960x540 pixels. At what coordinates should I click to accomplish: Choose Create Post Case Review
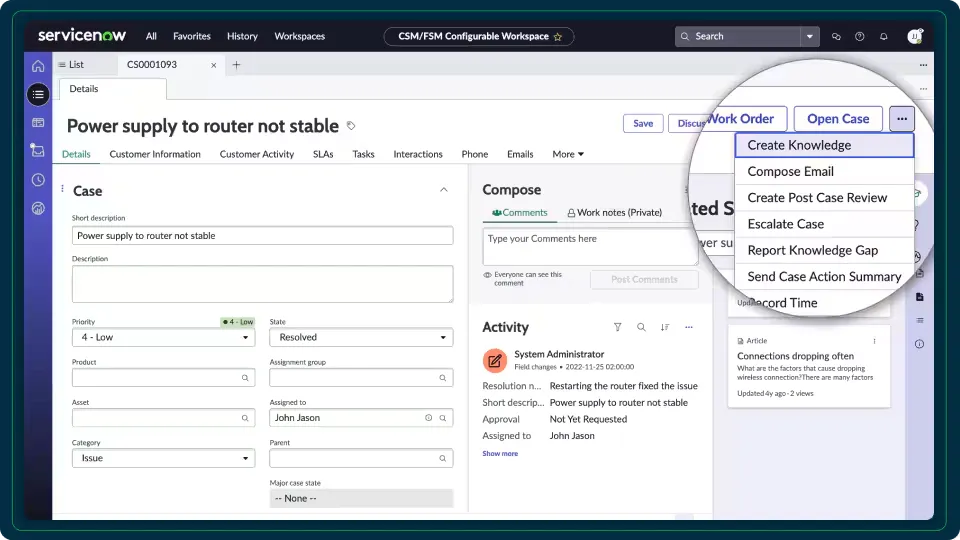pyautogui.click(x=824, y=198)
